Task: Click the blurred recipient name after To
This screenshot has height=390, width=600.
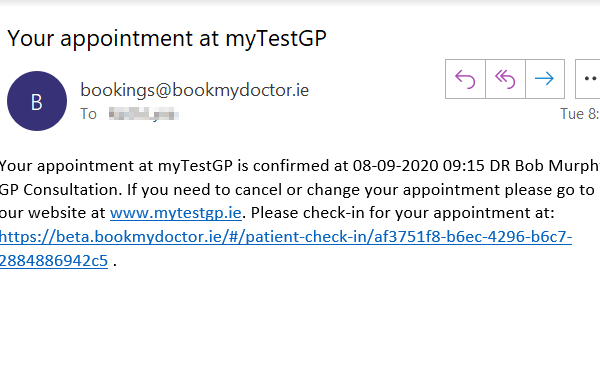Action: [143, 114]
